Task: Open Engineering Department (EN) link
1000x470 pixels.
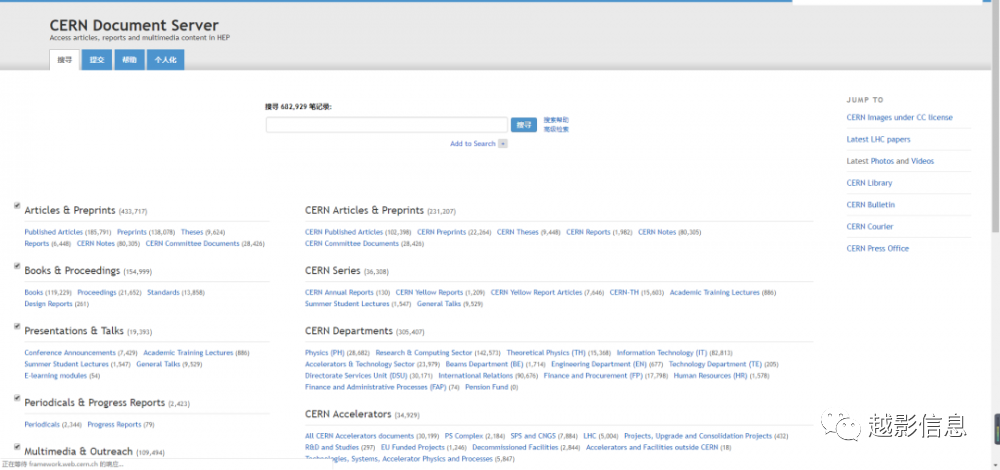Action: 599,364
